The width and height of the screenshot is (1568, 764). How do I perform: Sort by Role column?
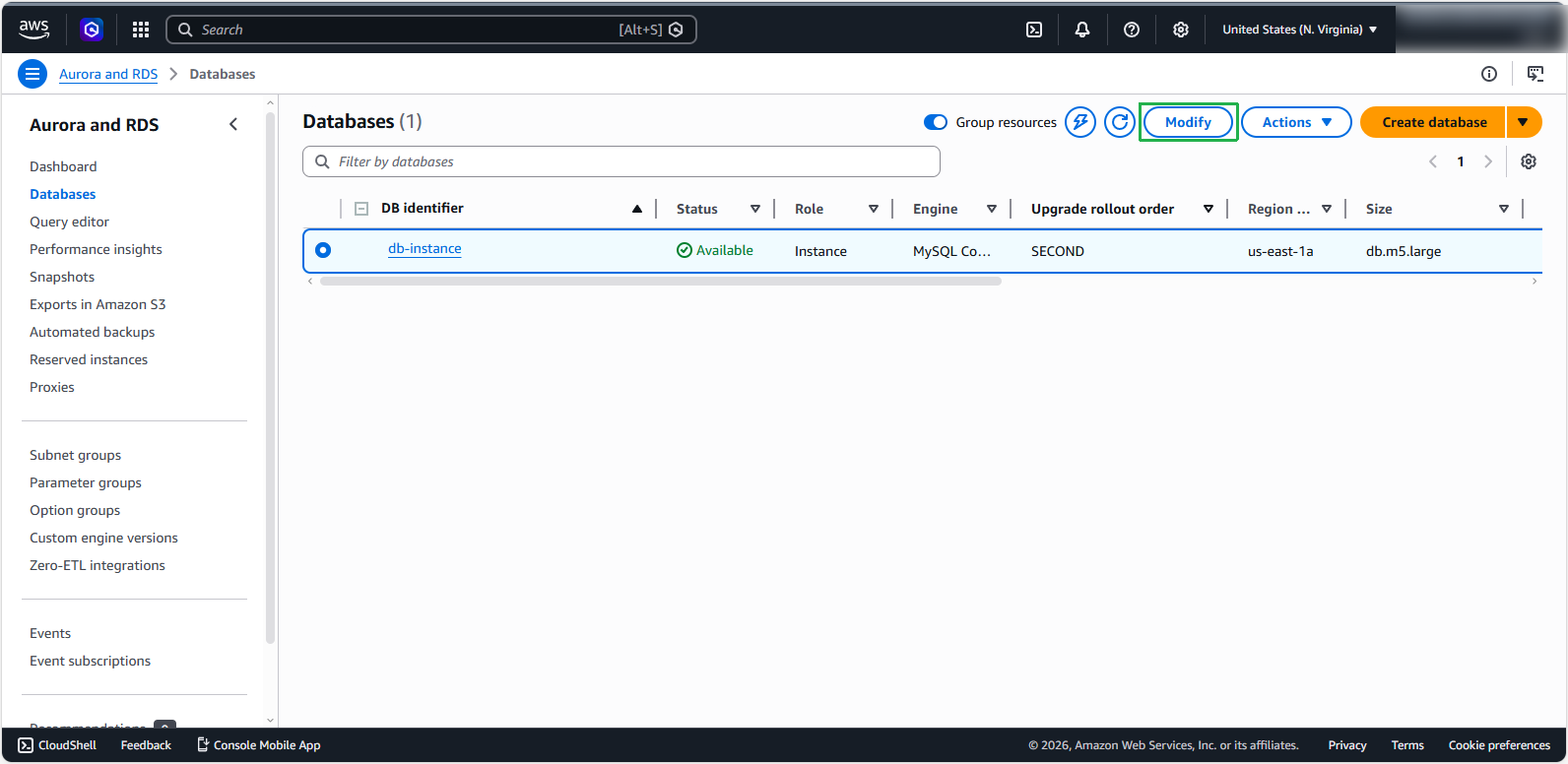[x=874, y=209]
